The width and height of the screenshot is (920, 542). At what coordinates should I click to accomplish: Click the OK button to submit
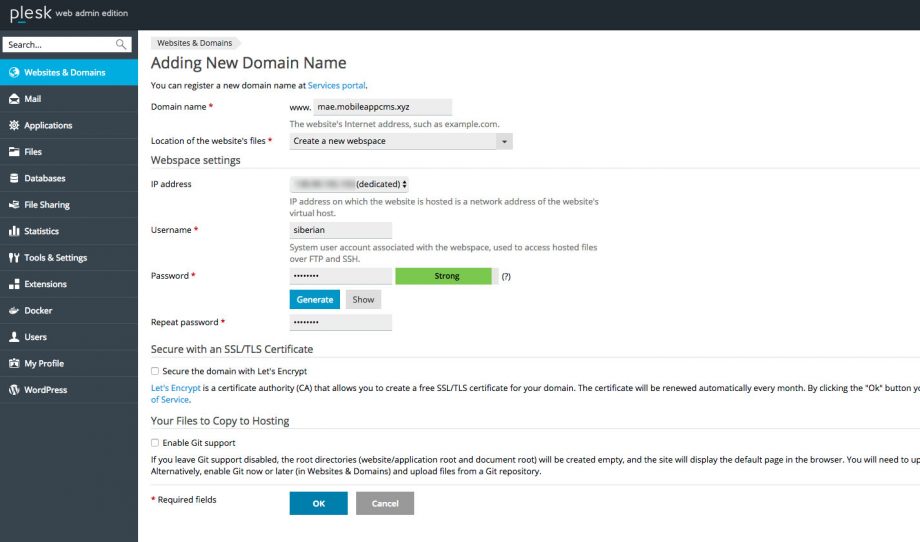(x=318, y=503)
